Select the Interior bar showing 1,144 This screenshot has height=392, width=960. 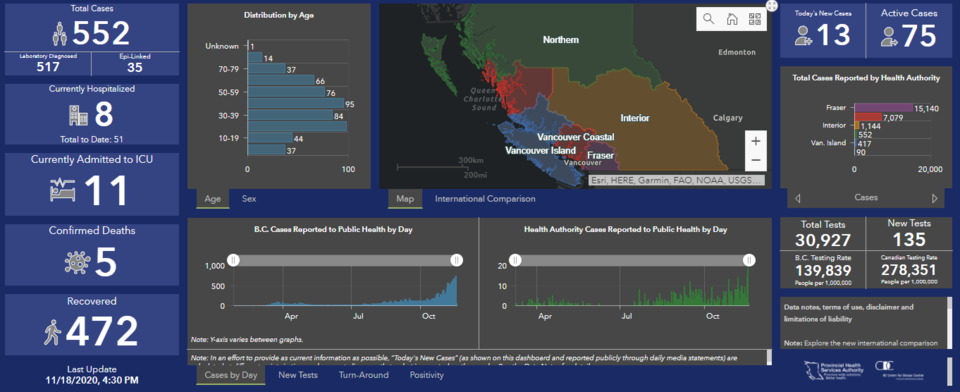click(857, 126)
